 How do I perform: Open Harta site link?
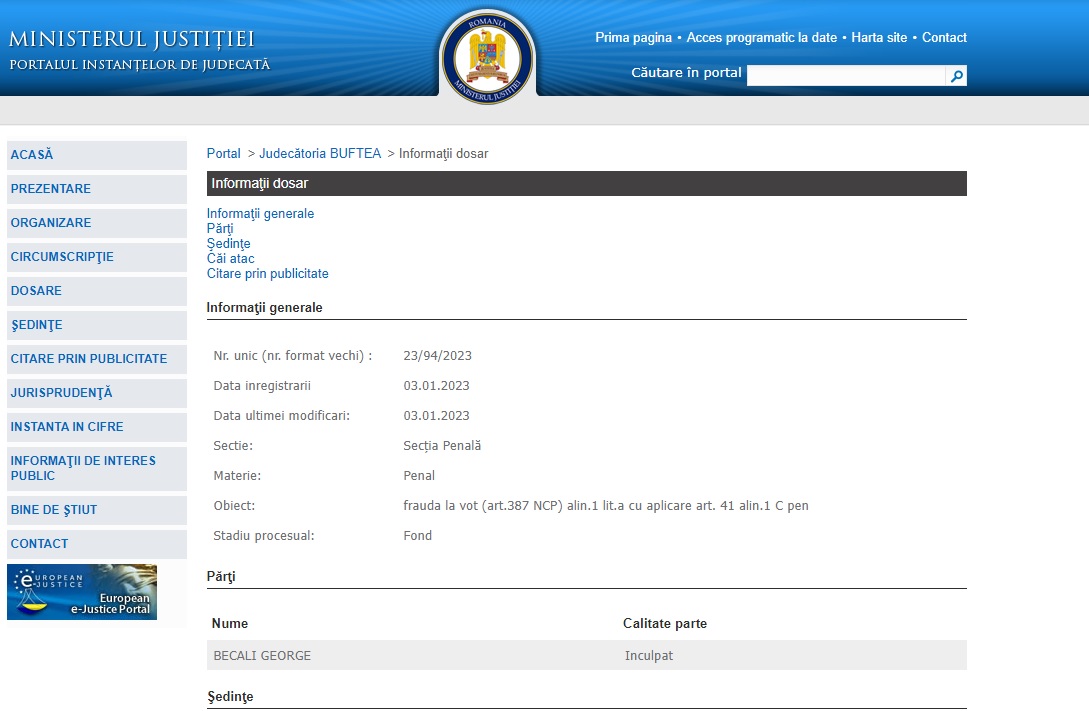tap(879, 37)
